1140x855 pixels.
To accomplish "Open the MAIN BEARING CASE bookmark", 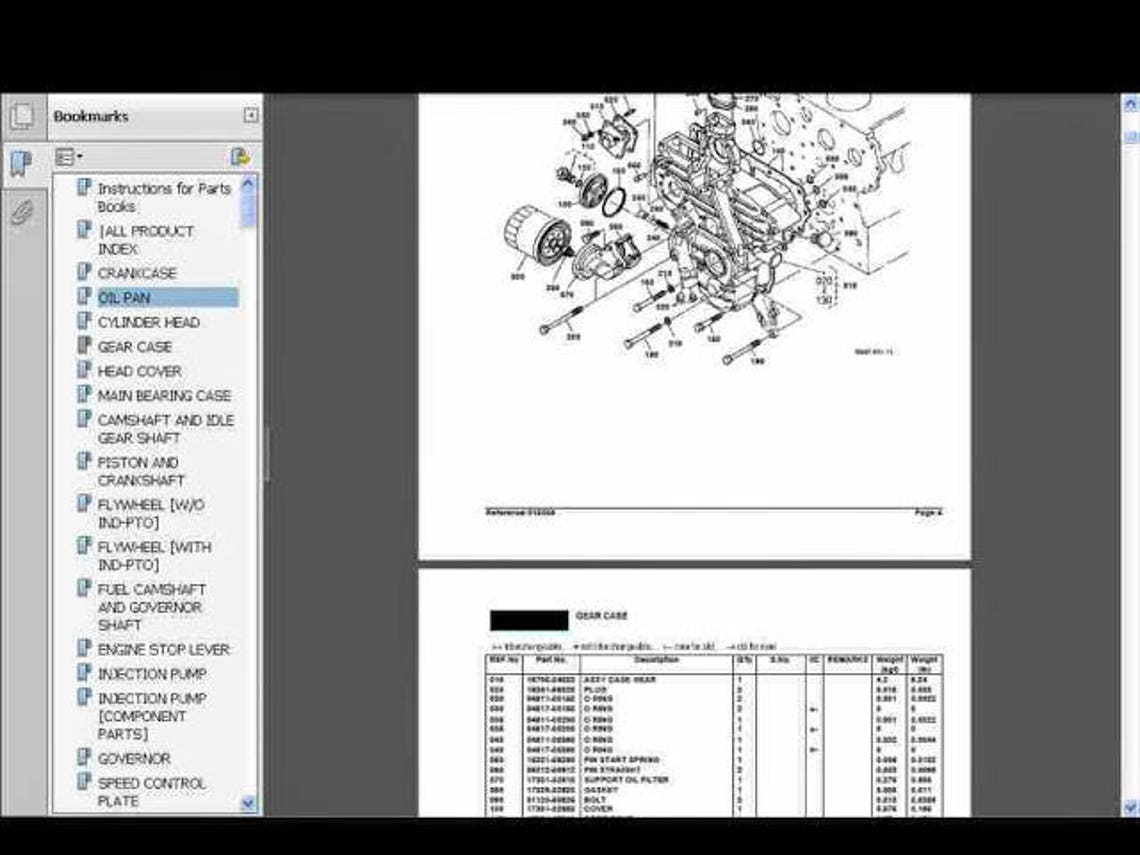I will [164, 396].
